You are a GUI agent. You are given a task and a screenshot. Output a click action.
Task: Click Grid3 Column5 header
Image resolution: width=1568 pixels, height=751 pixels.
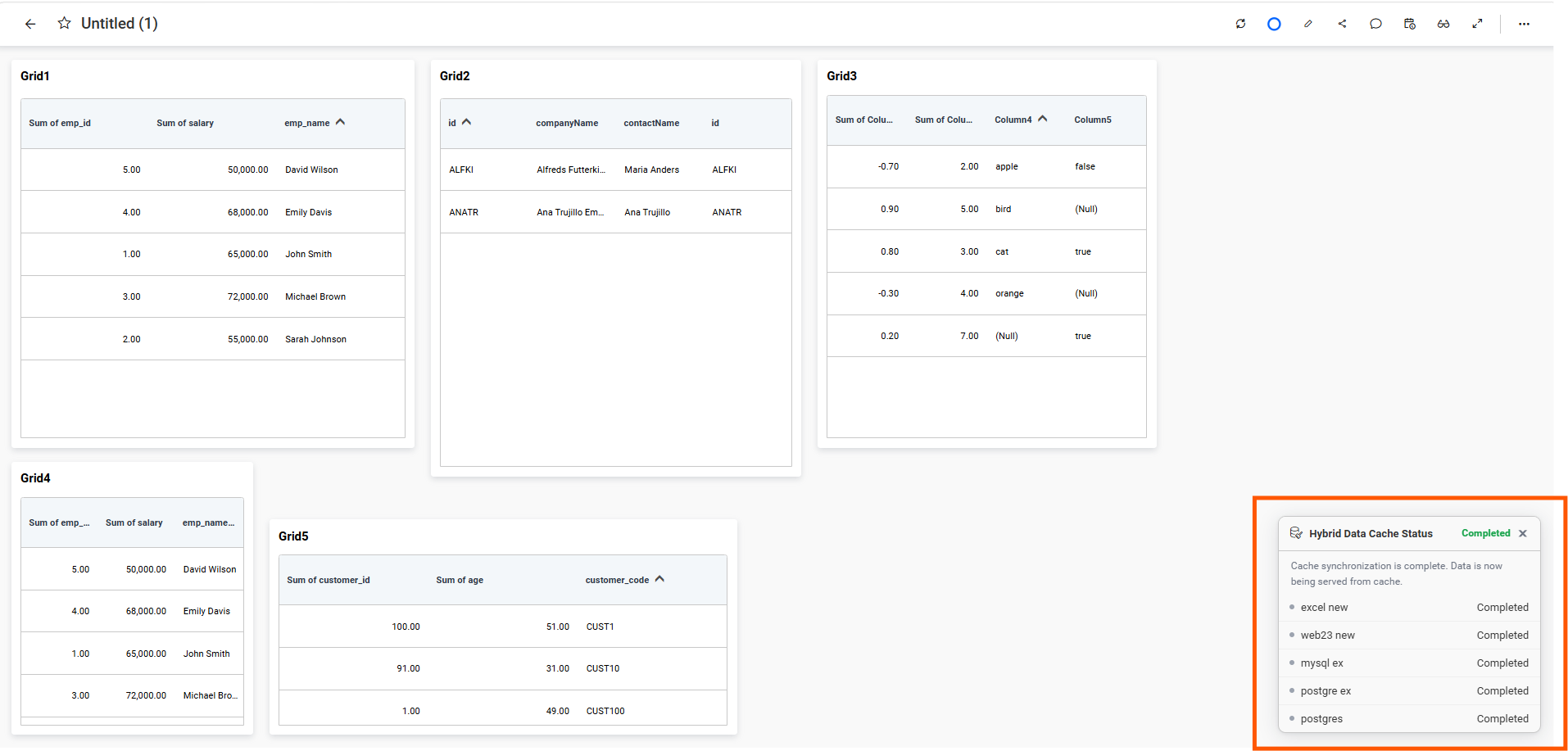tap(1093, 120)
